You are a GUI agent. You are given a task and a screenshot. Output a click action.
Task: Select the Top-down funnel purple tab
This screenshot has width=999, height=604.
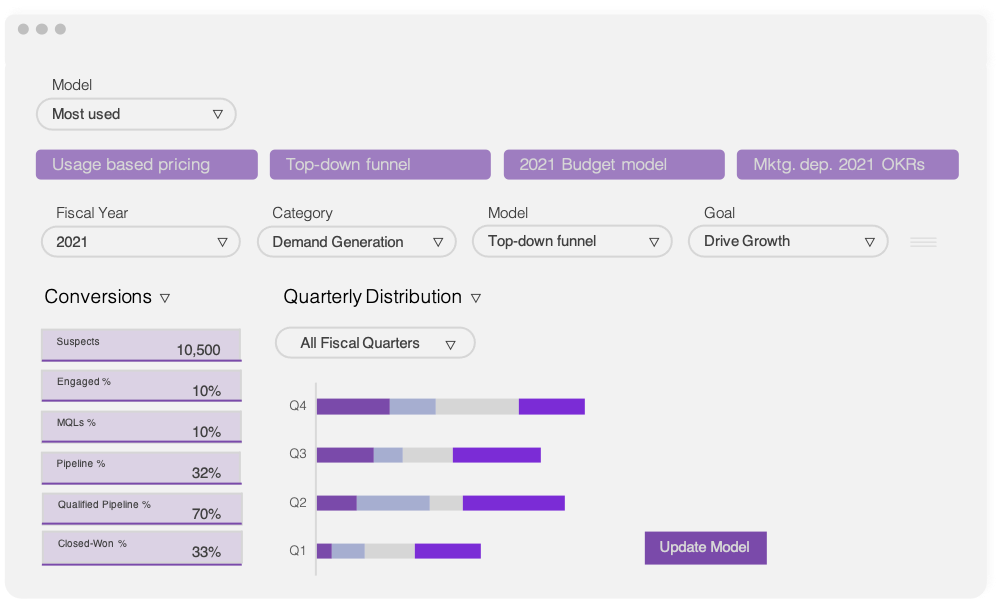380,164
